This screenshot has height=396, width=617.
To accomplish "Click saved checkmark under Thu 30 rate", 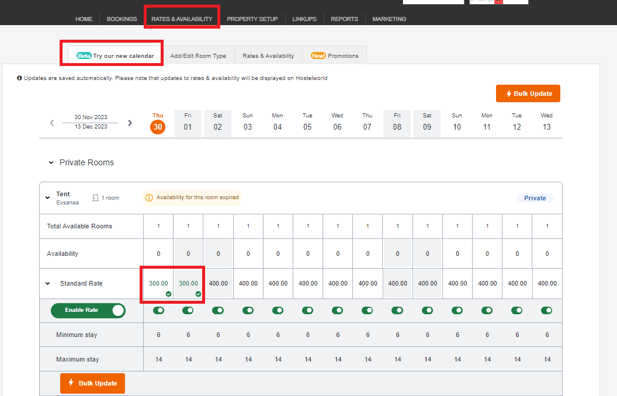I will pos(168,294).
